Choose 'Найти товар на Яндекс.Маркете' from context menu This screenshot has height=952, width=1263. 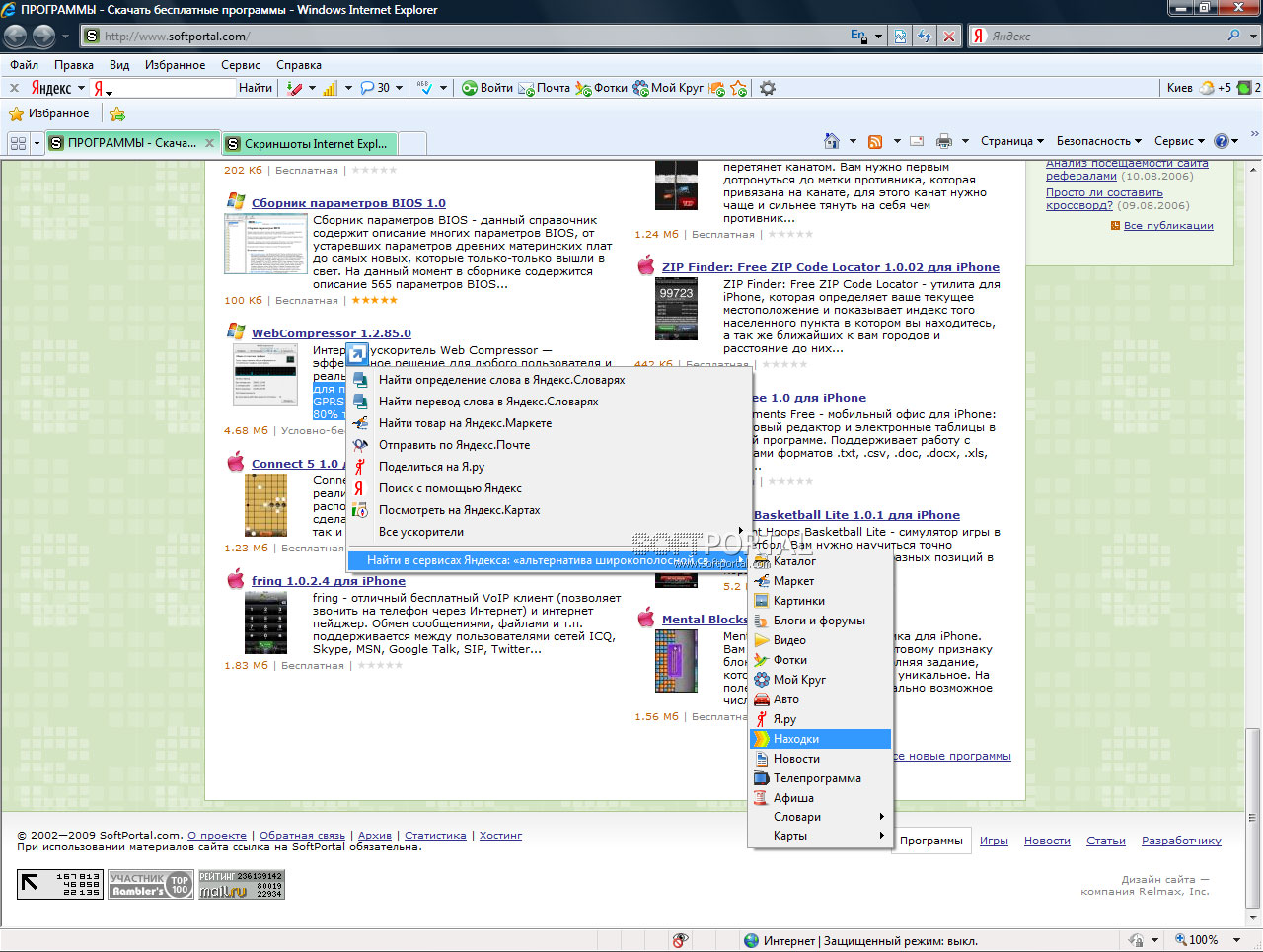point(548,423)
